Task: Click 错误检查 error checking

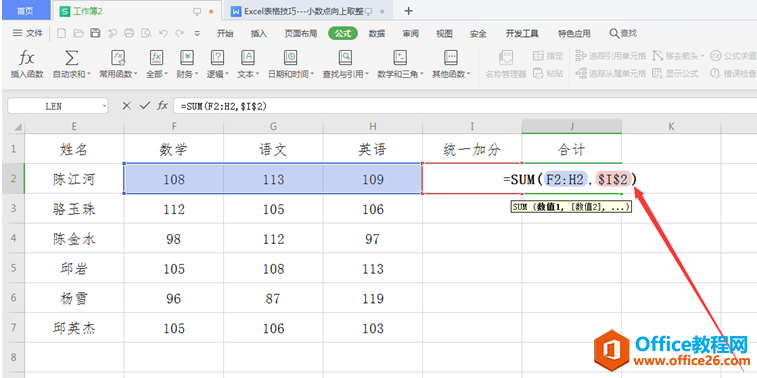Action: tap(733, 73)
